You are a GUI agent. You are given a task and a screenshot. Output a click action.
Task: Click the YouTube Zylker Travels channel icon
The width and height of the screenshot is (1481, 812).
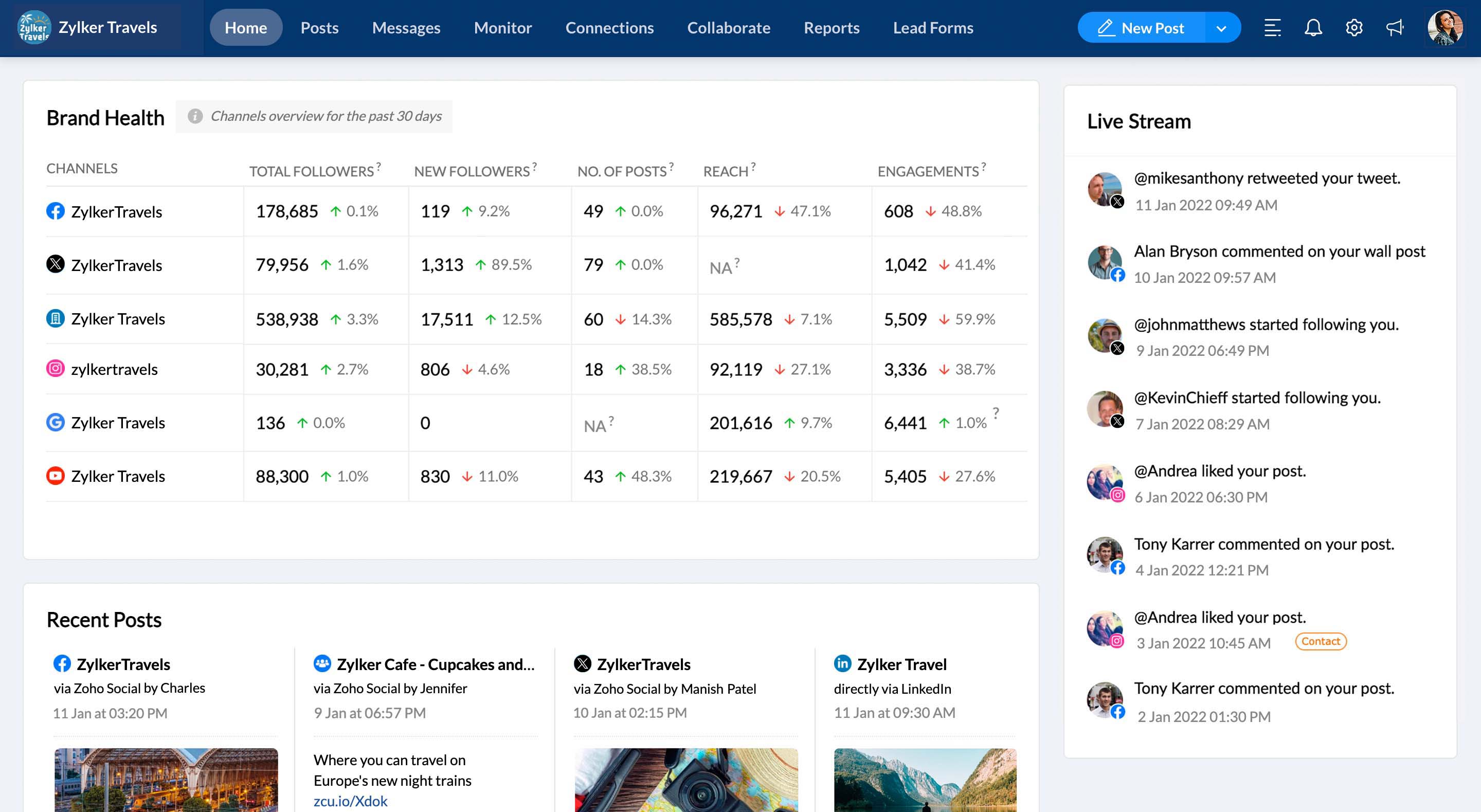(x=55, y=476)
